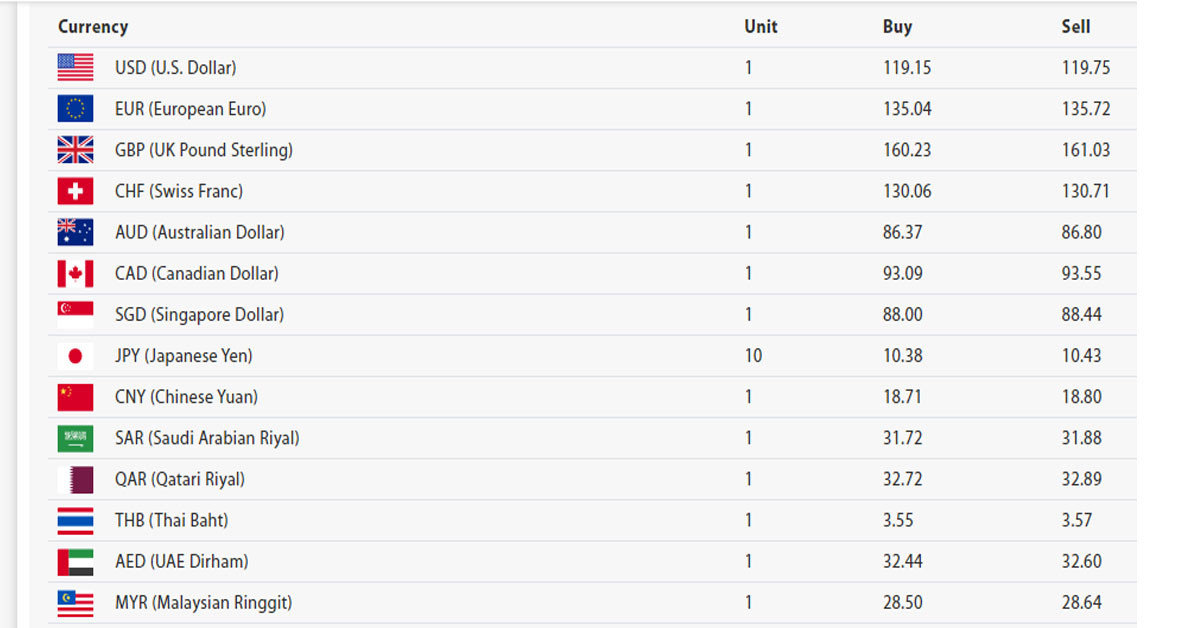Click the Buy column header
The image size is (1200, 628).
coord(897,27)
